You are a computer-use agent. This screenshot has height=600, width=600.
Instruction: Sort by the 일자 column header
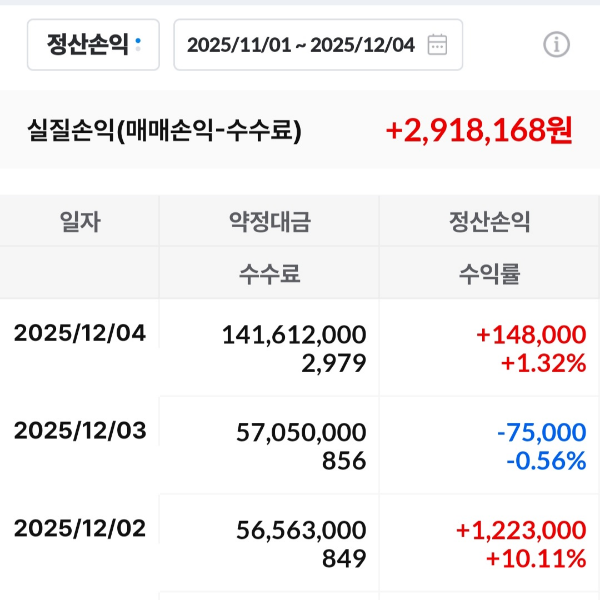click(80, 222)
